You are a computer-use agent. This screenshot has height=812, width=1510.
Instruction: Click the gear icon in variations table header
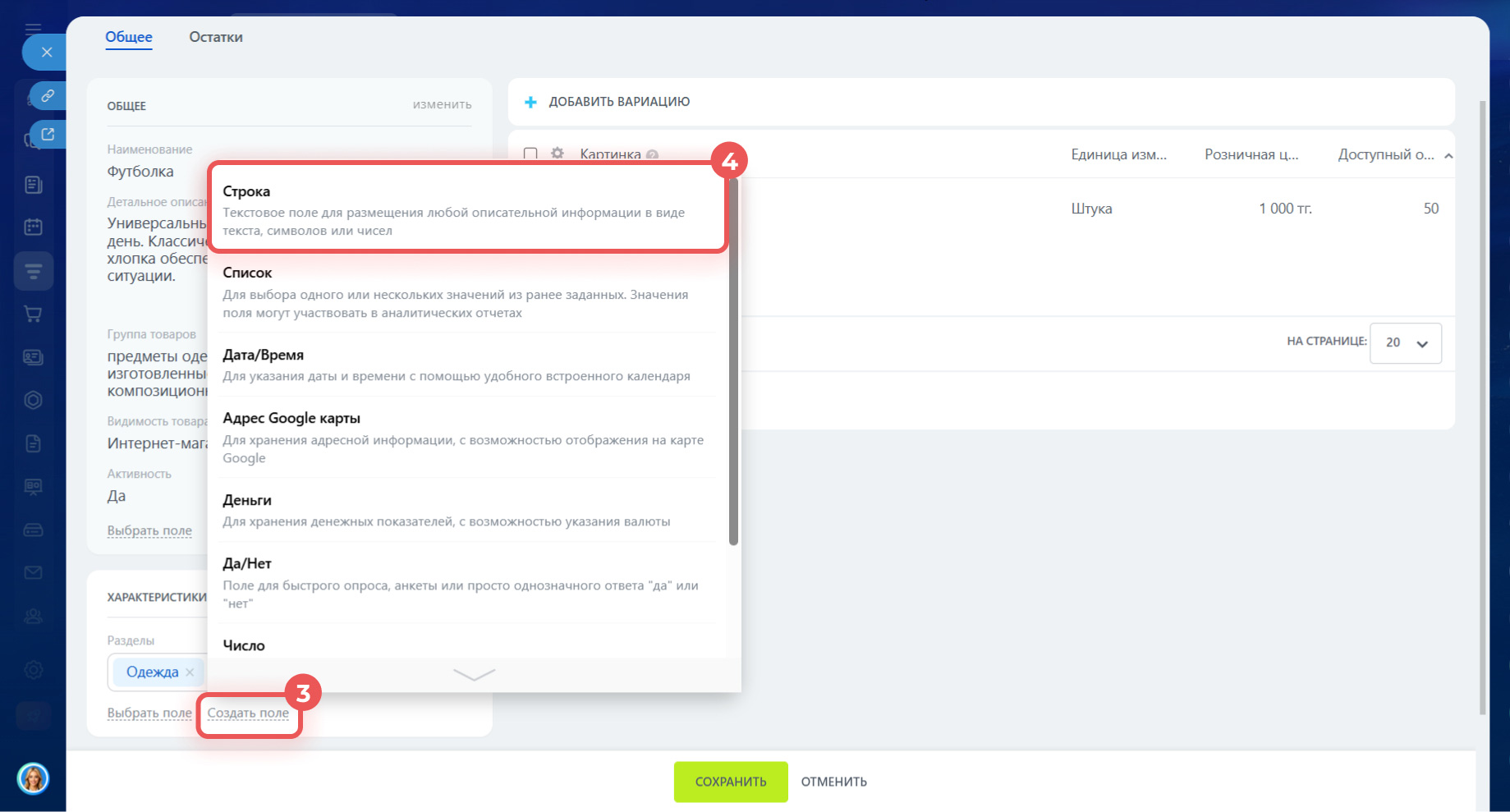(558, 154)
